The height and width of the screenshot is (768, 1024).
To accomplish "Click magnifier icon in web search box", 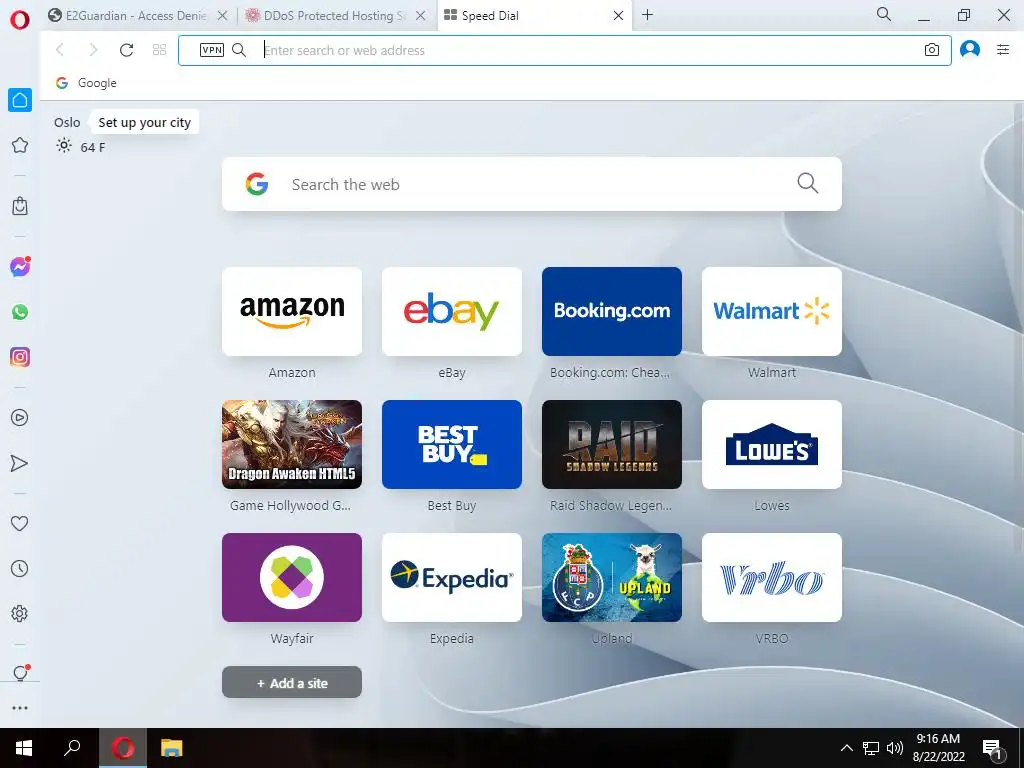I will pyautogui.click(x=808, y=184).
